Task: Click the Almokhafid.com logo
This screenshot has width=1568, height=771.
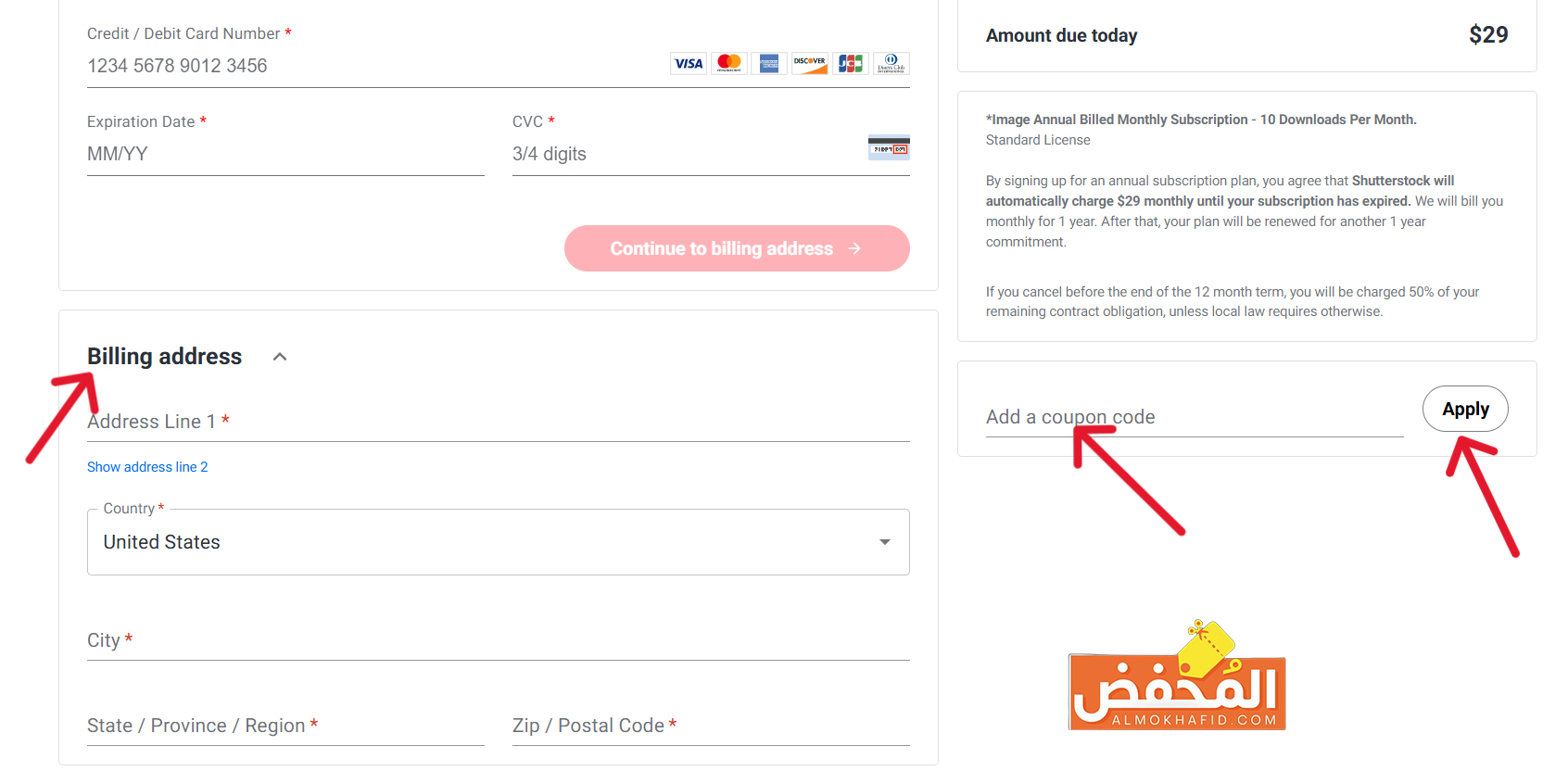Action: pos(1177,676)
